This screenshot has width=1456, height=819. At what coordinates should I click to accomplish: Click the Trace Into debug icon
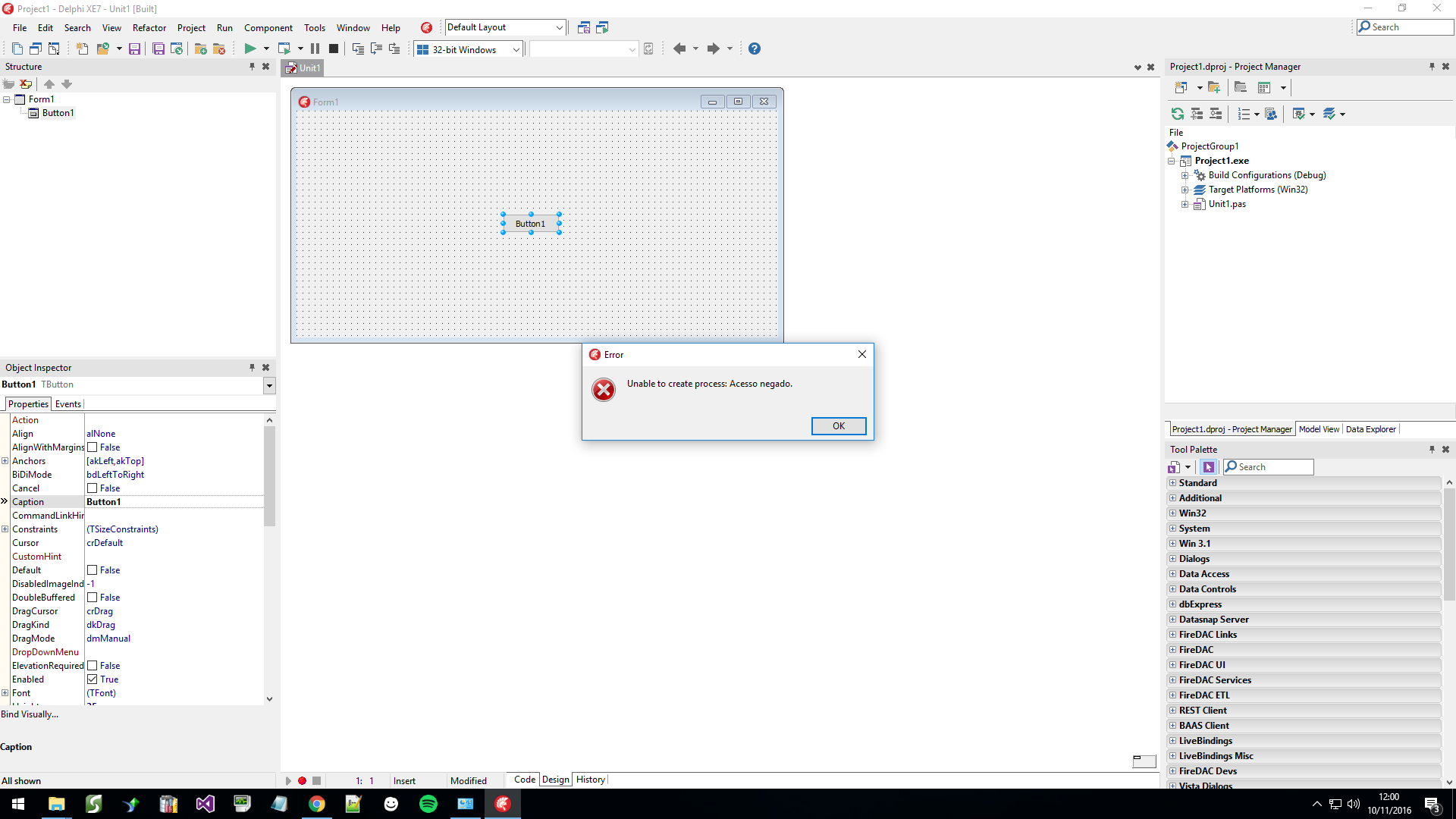[358, 49]
